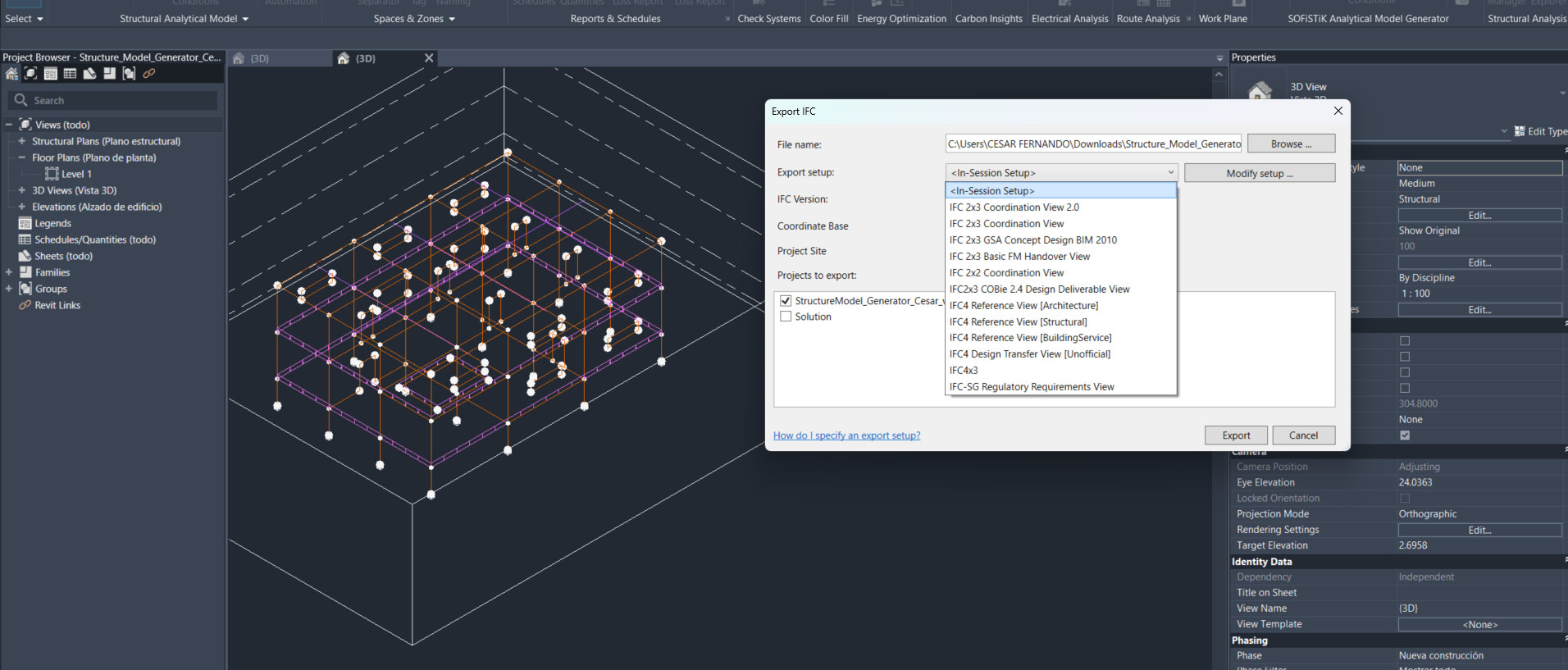Click the Browse ... button
The width and height of the screenshot is (1568, 670).
[1291, 144]
